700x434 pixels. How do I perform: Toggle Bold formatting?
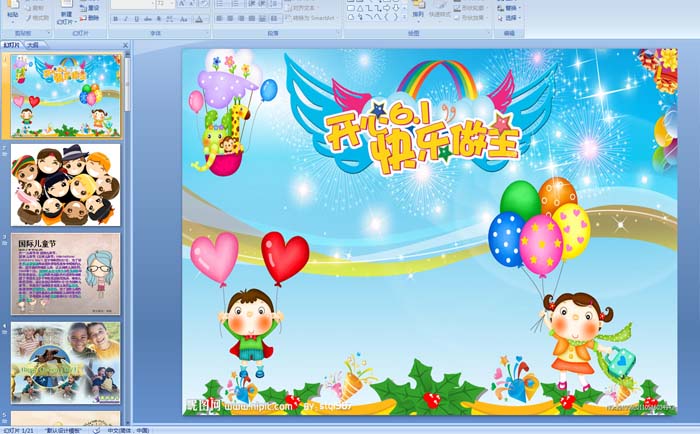tap(116, 19)
